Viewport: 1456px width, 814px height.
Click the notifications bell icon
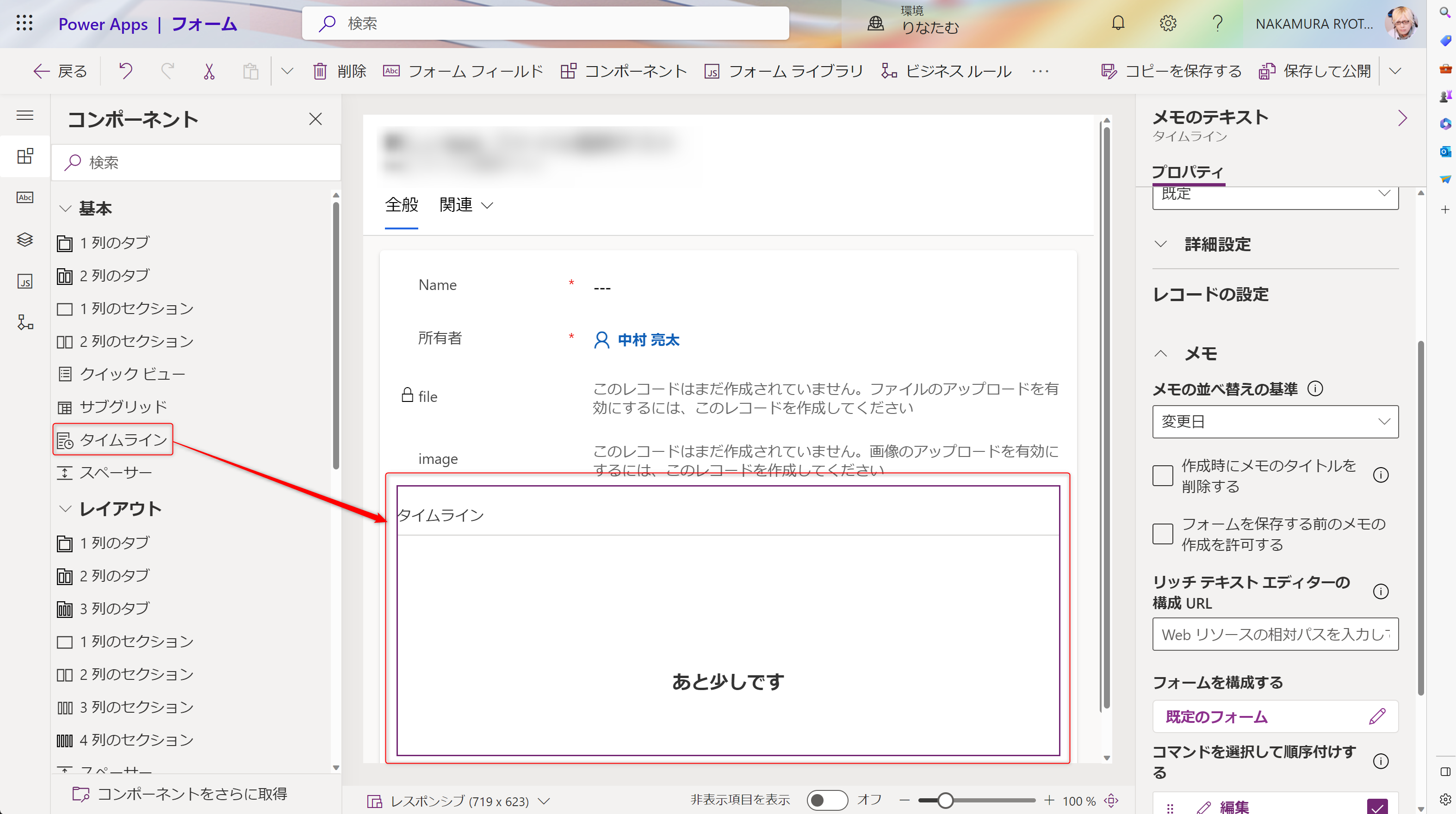(1117, 23)
